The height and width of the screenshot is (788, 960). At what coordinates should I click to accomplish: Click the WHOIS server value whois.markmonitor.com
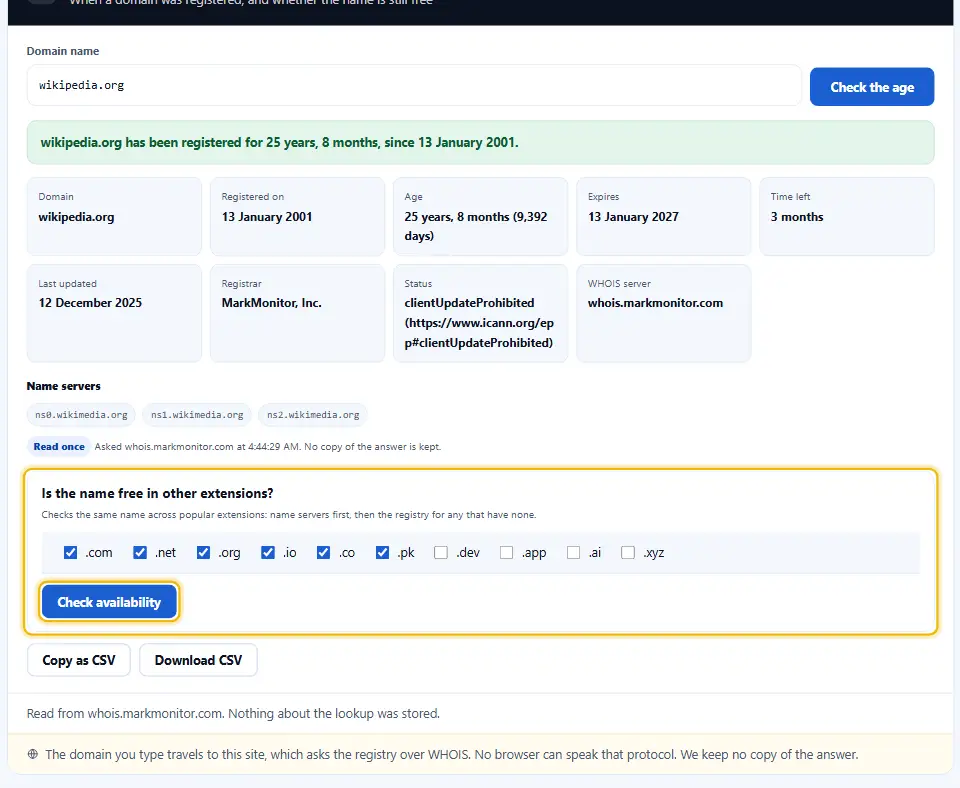655,302
